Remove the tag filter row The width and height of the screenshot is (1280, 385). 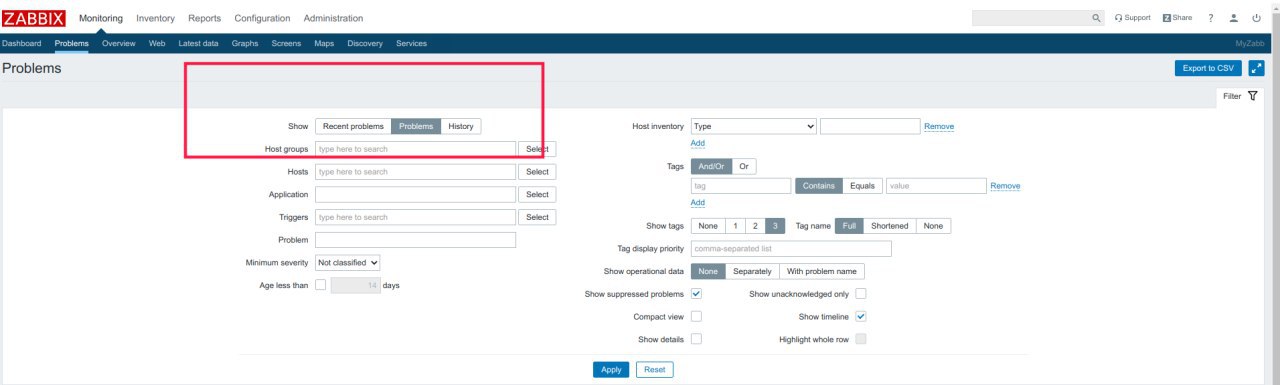pyautogui.click(x=1005, y=186)
